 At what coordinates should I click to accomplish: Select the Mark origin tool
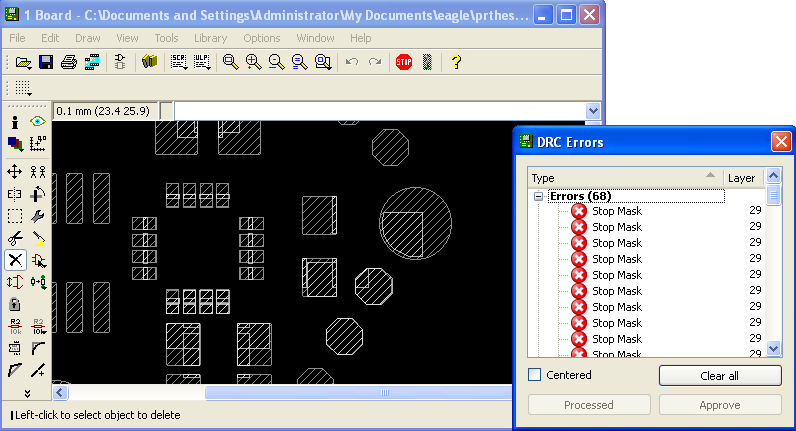tap(38, 144)
